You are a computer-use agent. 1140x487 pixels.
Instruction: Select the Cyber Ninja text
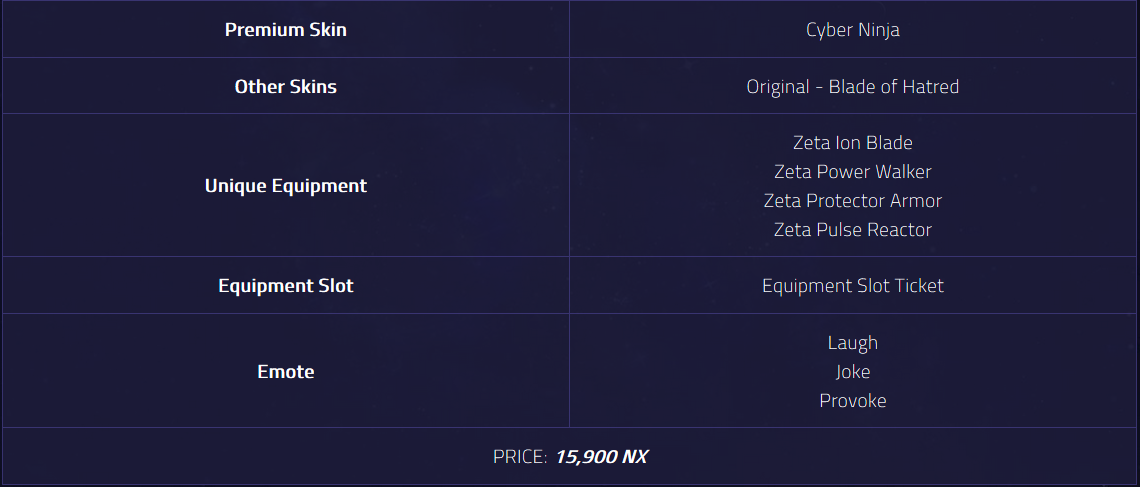click(853, 30)
